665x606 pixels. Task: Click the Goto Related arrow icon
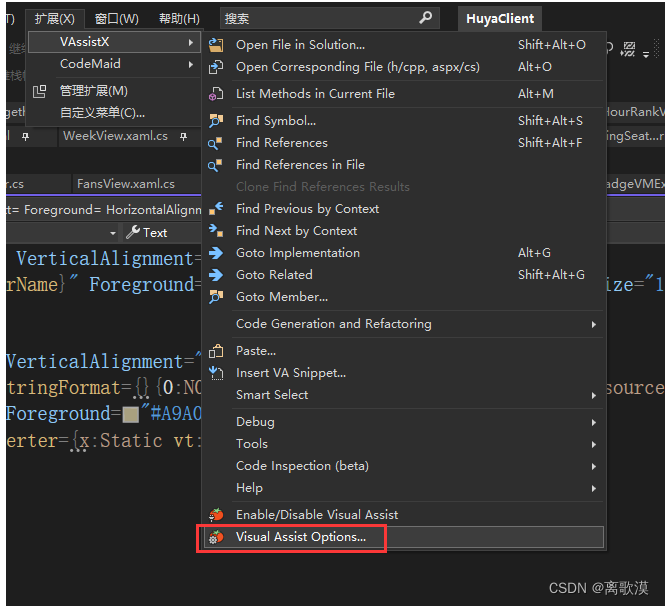[x=216, y=275]
